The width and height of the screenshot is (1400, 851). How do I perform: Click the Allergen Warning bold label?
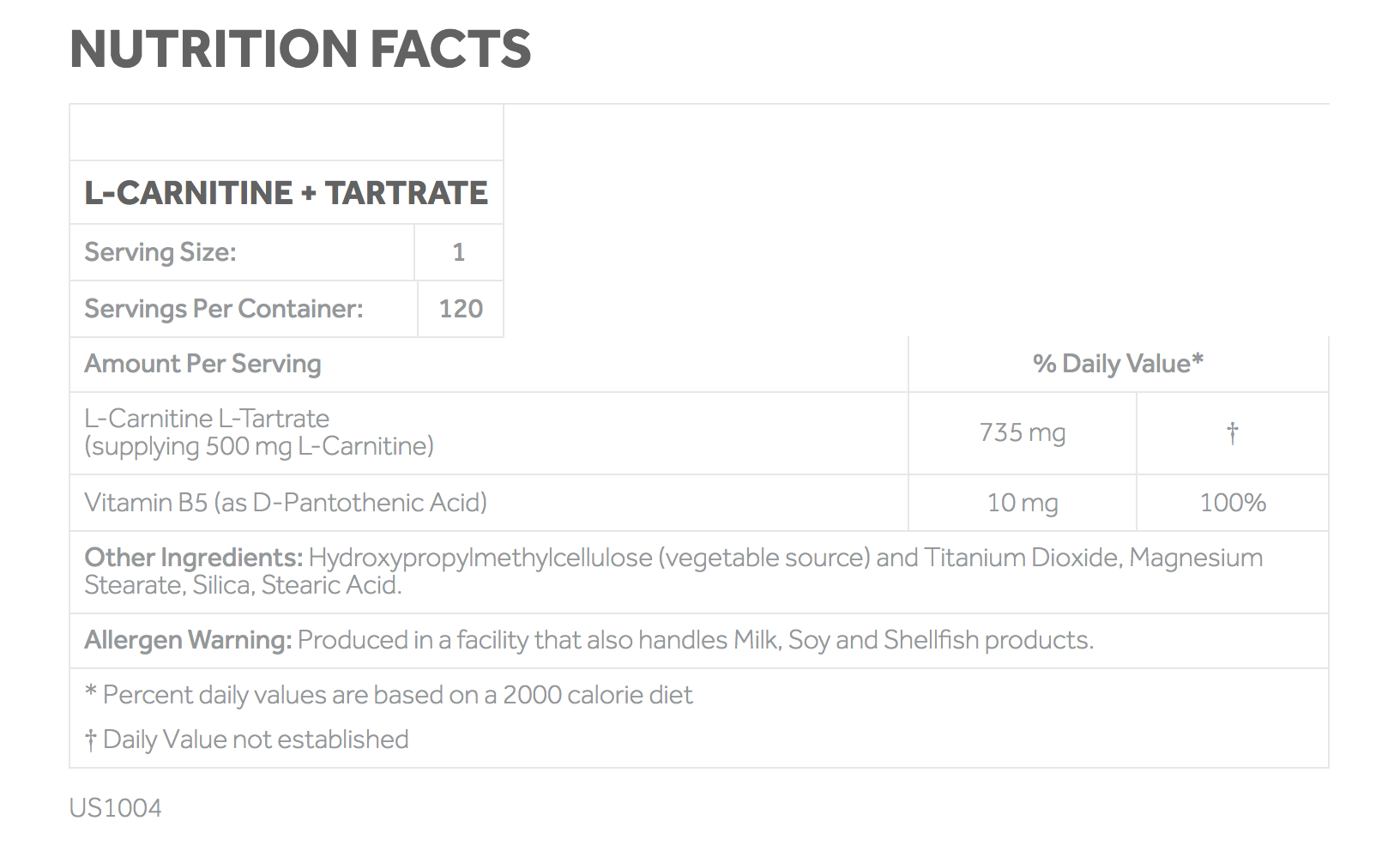coord(188,640)
